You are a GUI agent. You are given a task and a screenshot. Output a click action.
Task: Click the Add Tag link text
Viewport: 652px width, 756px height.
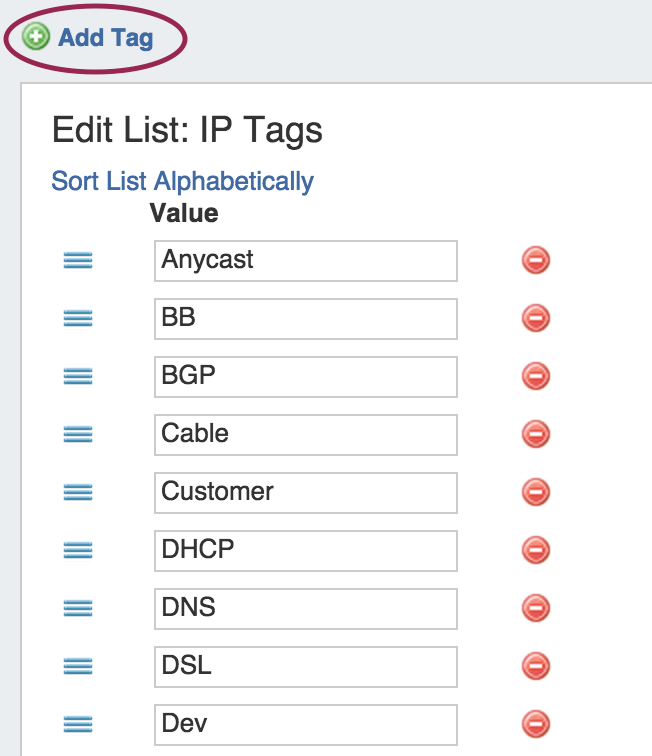105,38
